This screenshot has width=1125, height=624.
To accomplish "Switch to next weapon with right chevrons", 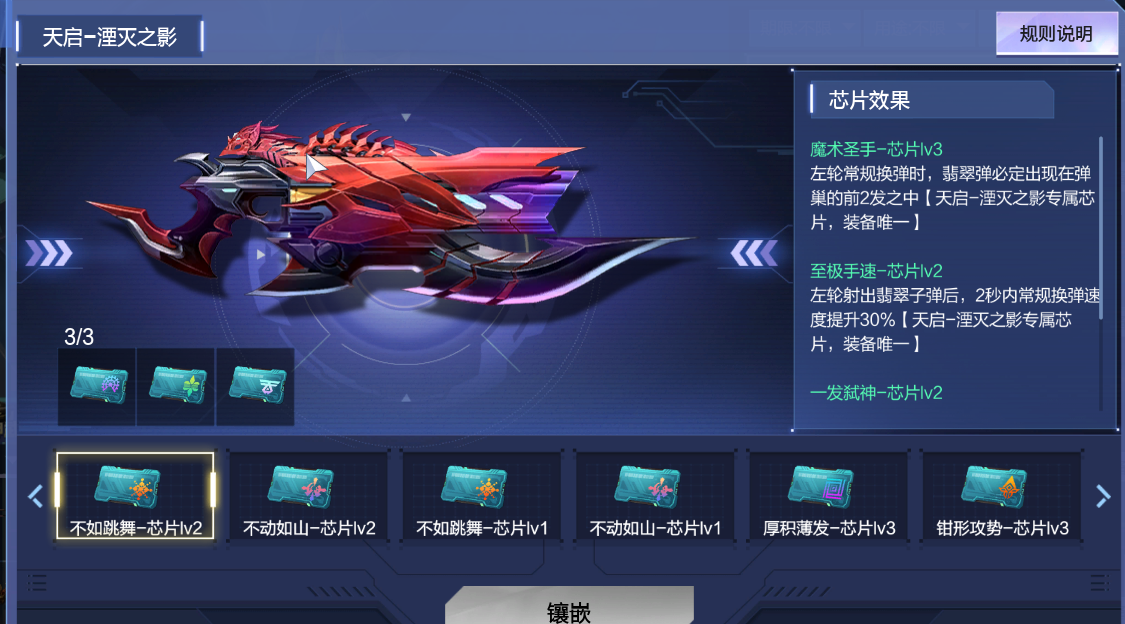I will (753, 253).
